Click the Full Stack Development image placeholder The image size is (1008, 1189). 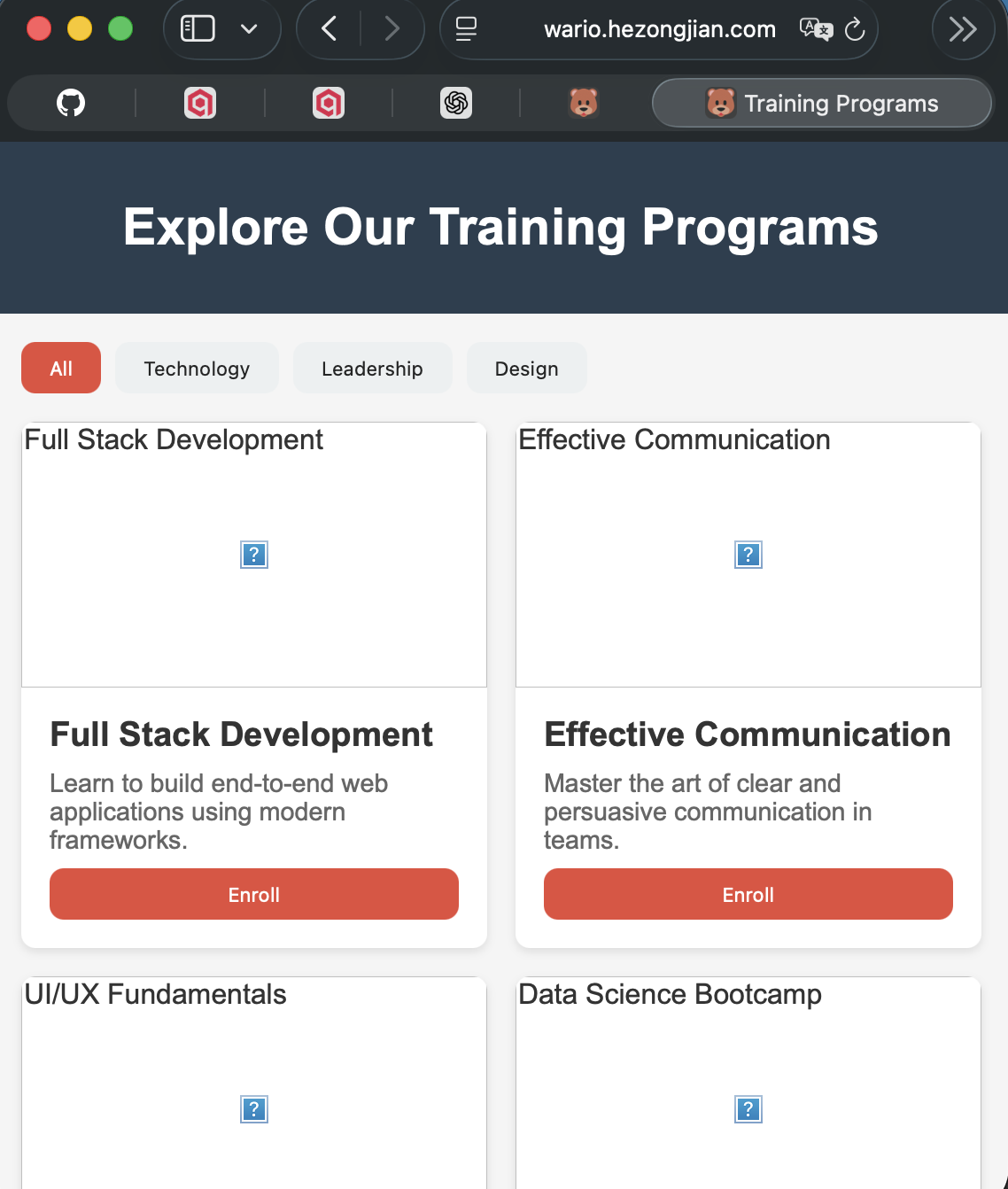click(x=254, y=556)
